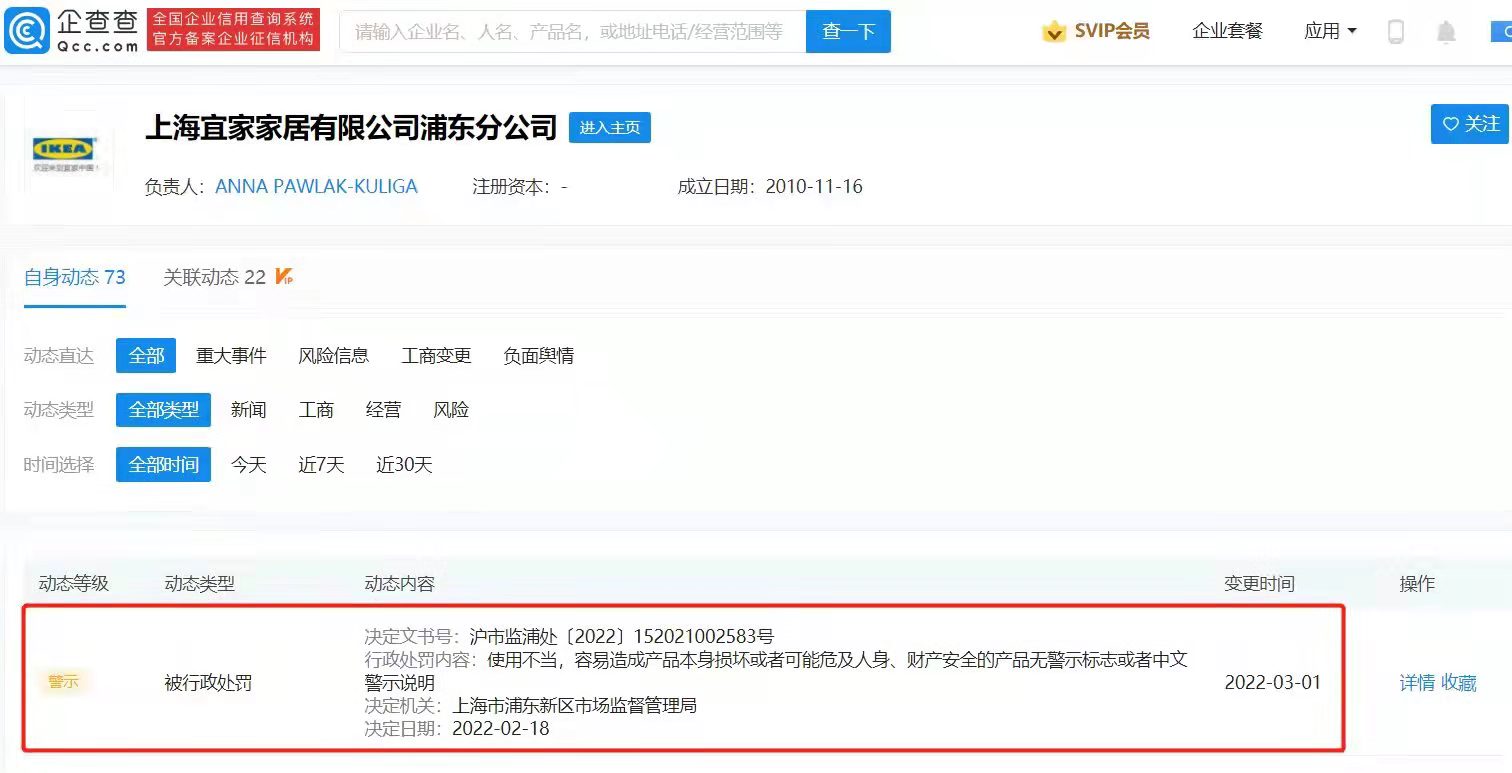Screen dimensions: 1512x773
Task: Click the SVIP crown icon
Action: 1054,32
